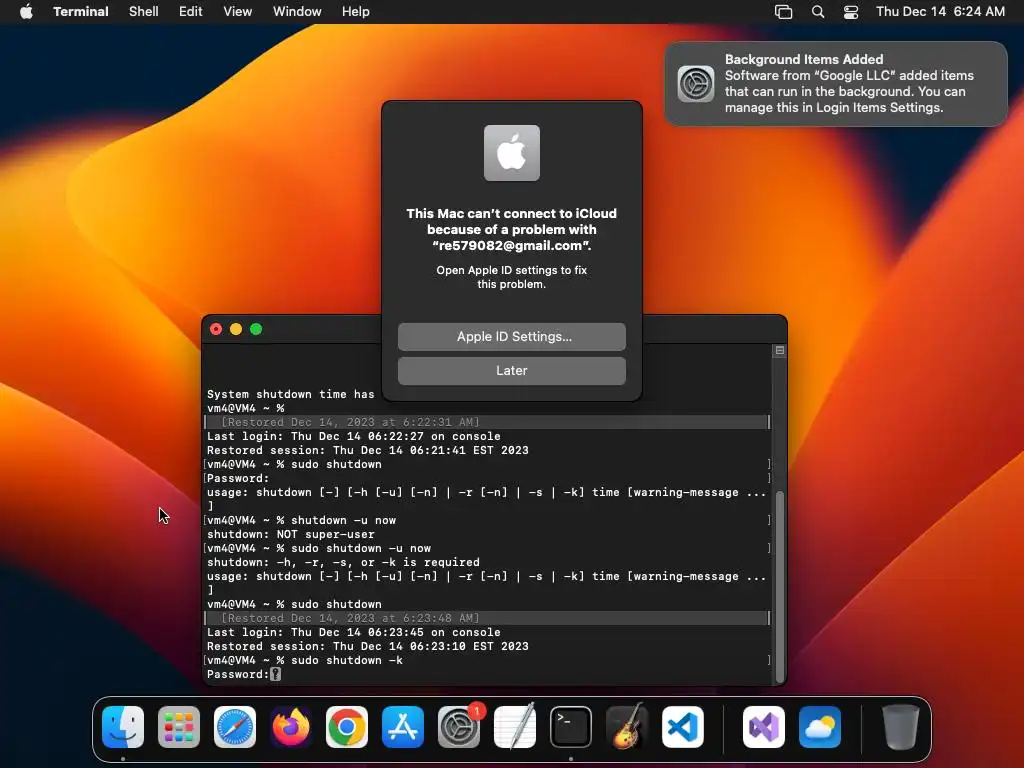
Task: Open TextEdit from the Dock
Action: pos(515,727)
